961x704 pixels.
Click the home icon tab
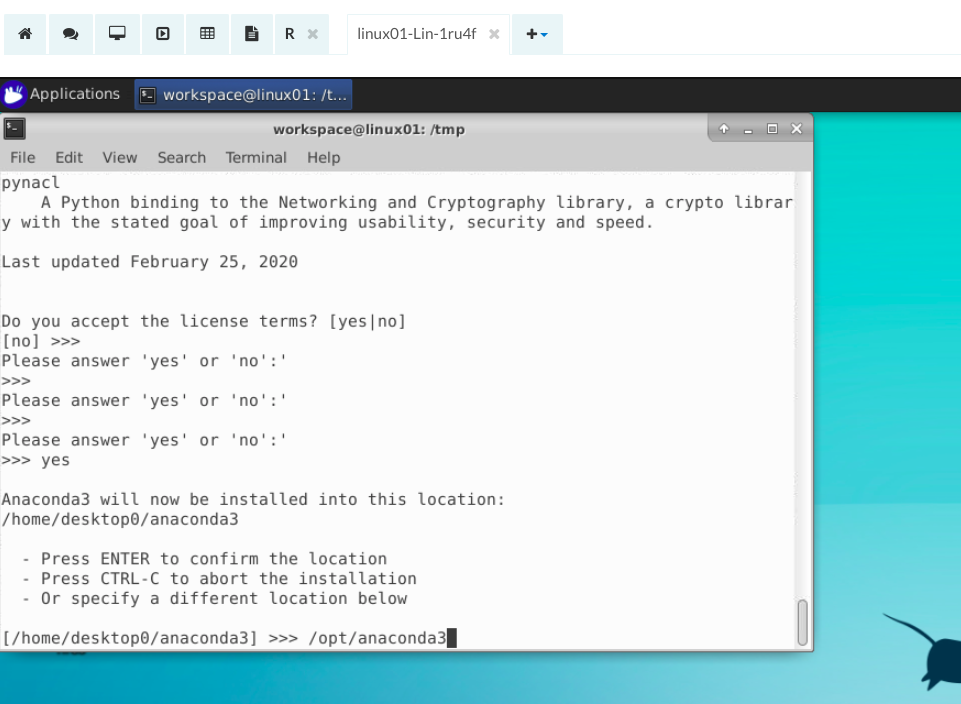pyautogui.click(x=25, y=34)
